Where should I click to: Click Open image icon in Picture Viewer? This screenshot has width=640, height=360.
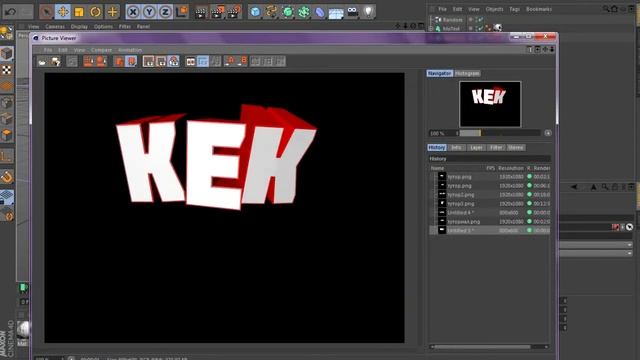[42, 62]
